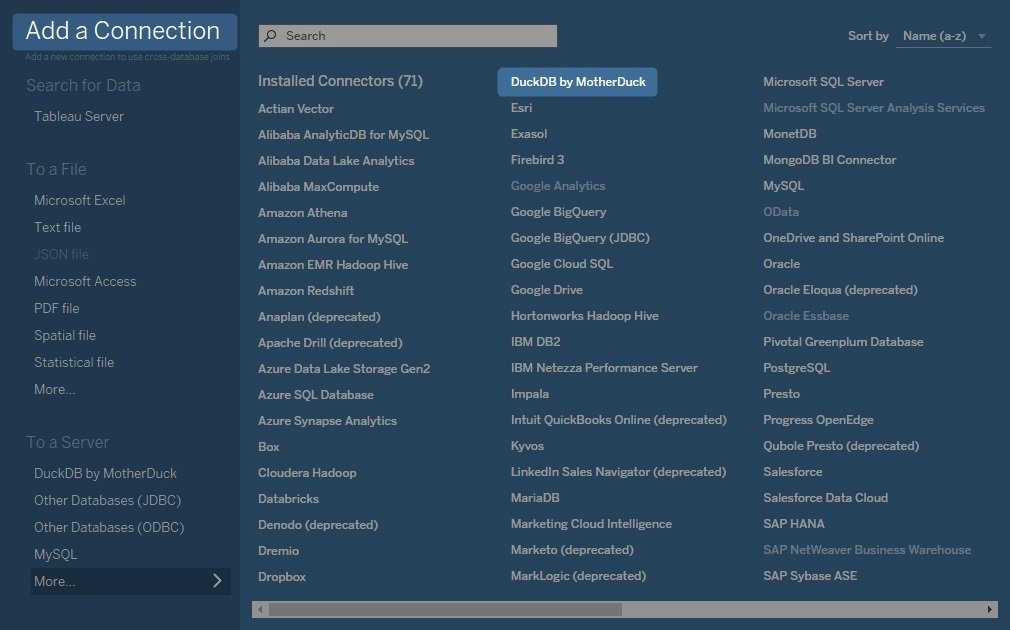Viewport: 1010px width, 630px height.
Task: Select SAP HANA connector
Action: pyautogui.click(x=794, y=524)
